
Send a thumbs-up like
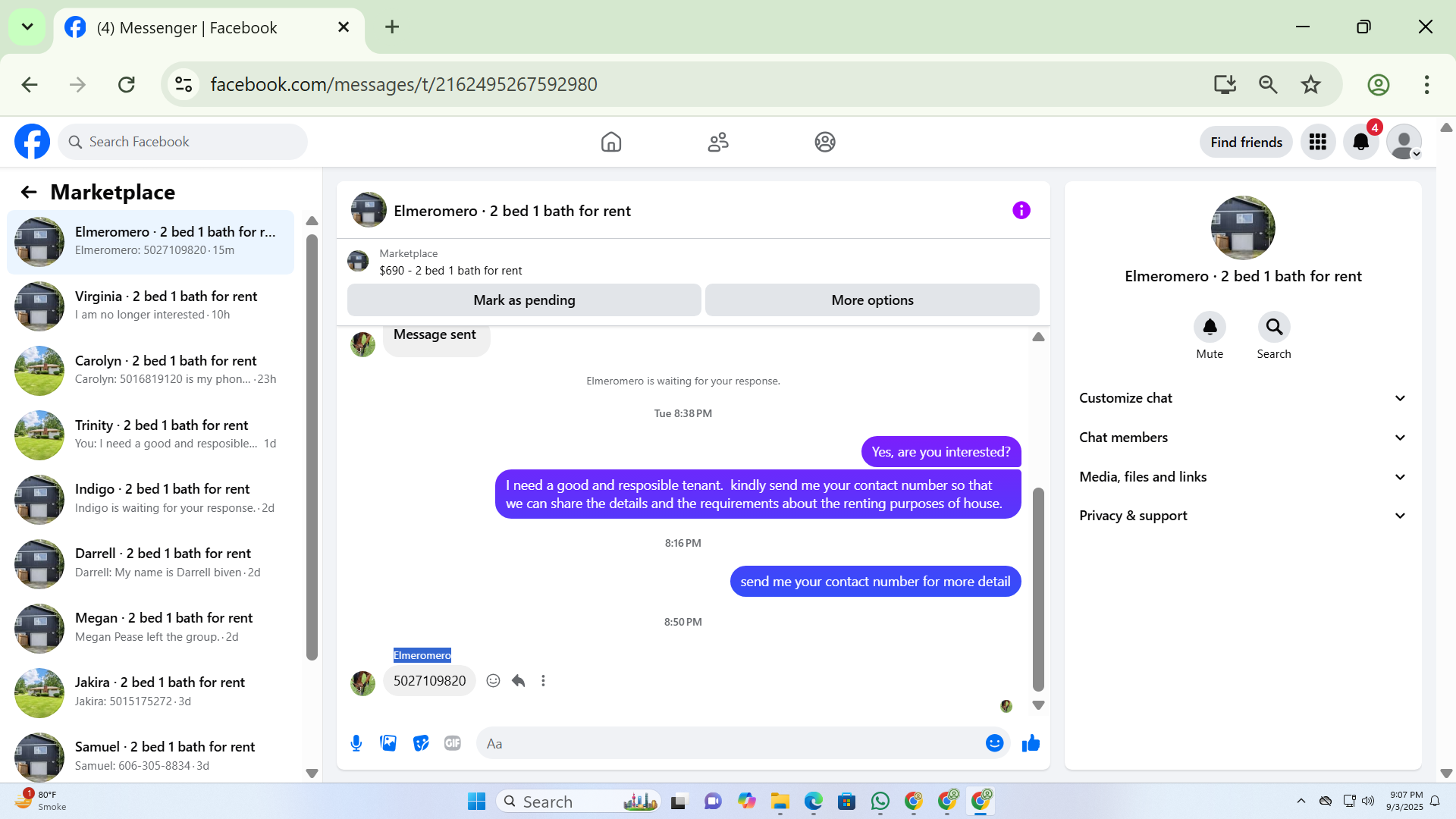coord(1031,743)
